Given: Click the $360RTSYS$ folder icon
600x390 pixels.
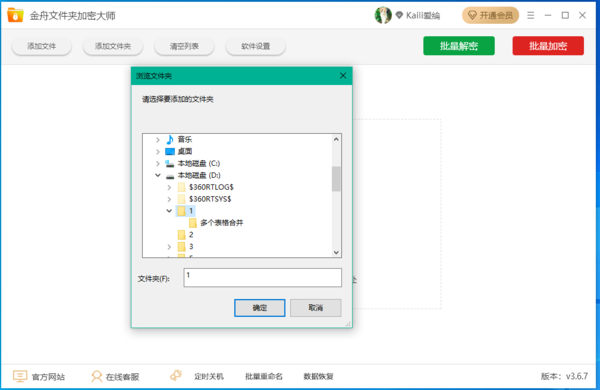Looking at the screenshot, I should point(182,199).
